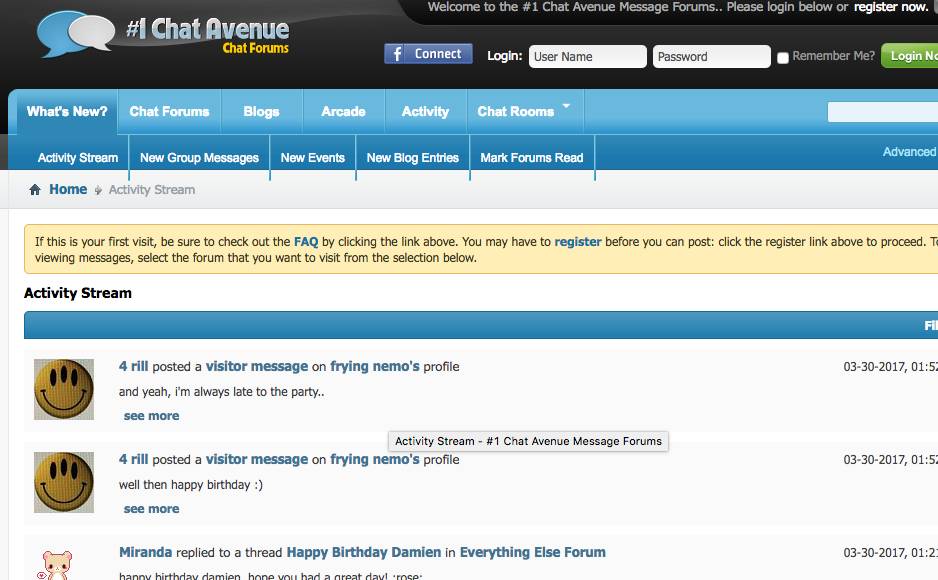Viewport: 938px width, 580px height.
Task: Open visitor message link on 'always late' post
Action: (257, 367)
